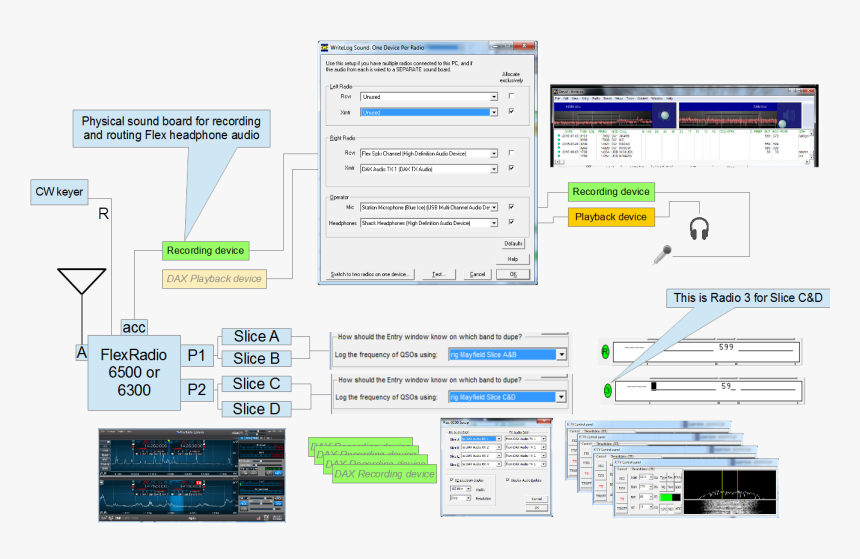Click the WriteLog log horizontal scrollbar
This screenshot has height=559, width=860.
(x=683, y=162)
